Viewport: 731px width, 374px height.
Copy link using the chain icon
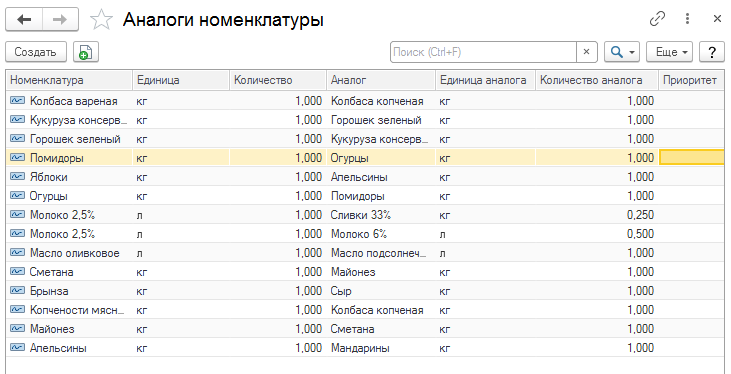[657, 19]
